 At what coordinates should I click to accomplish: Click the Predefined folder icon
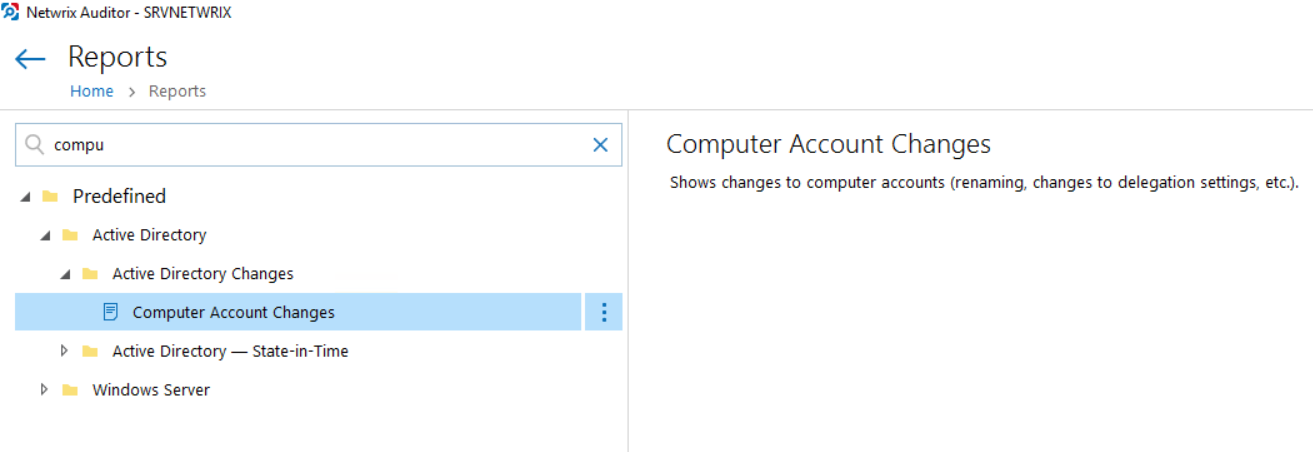click(x=50, y=196)
